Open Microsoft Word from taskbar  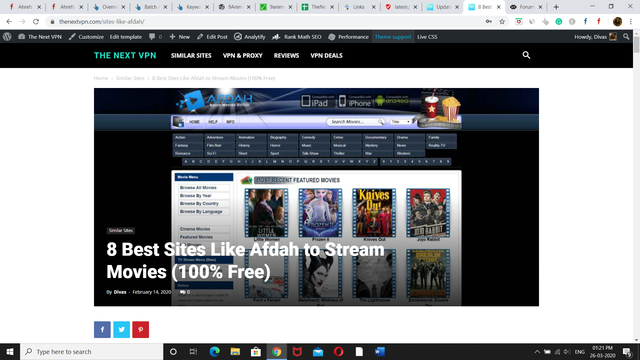[380, 351]
